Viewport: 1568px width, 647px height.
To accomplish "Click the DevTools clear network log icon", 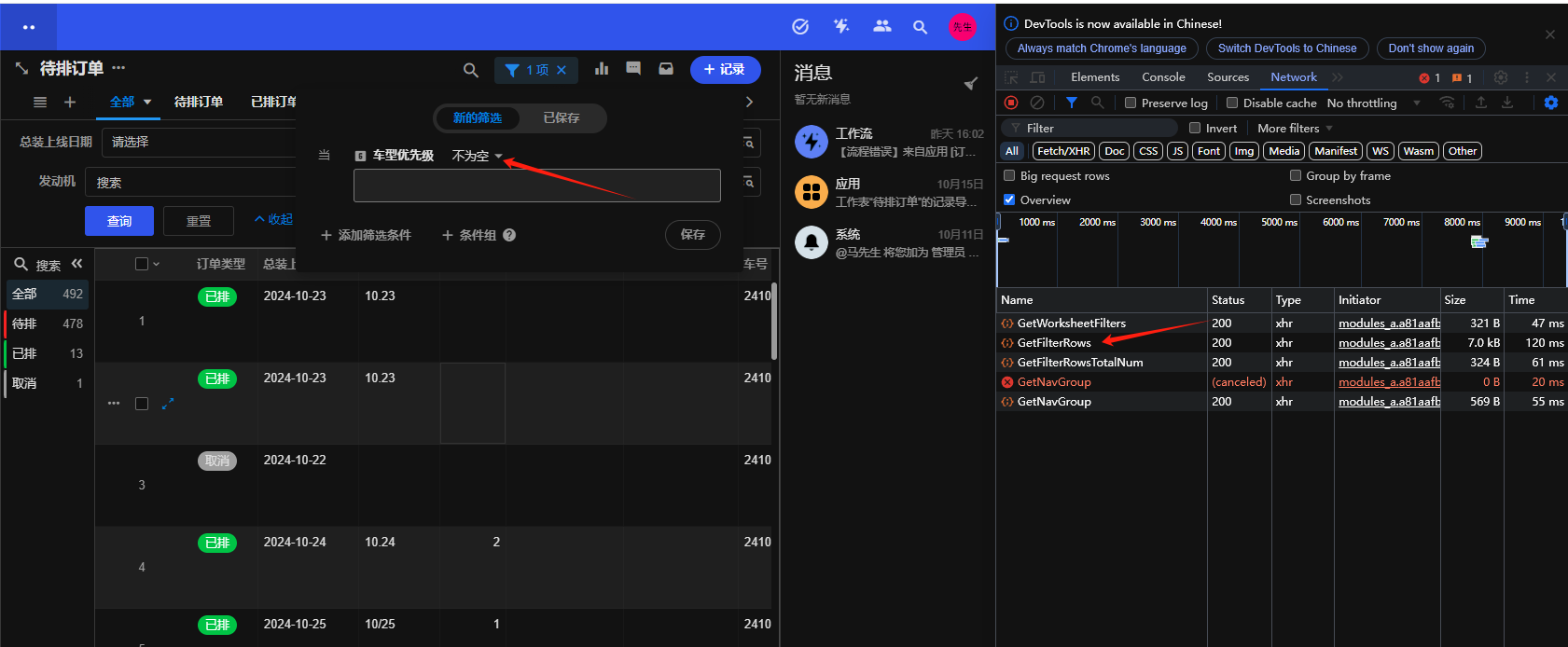I will 1036,103.
